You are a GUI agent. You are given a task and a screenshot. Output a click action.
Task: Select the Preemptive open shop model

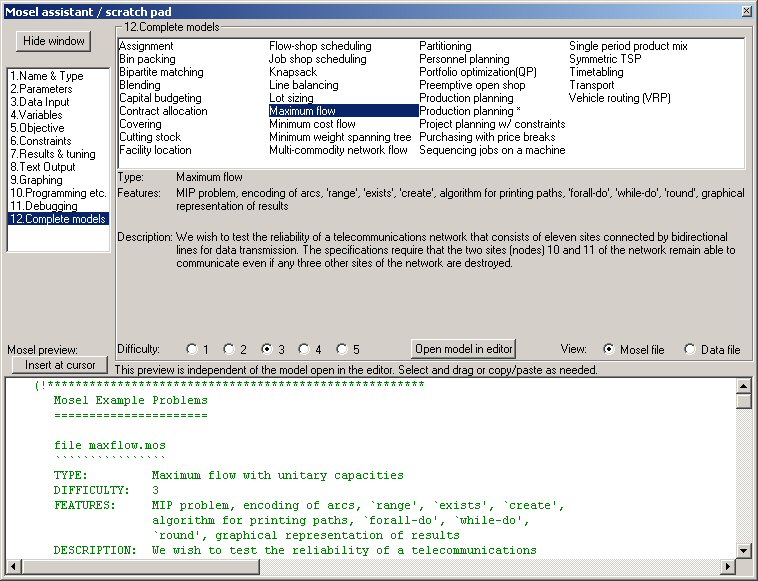pos(472,85)
